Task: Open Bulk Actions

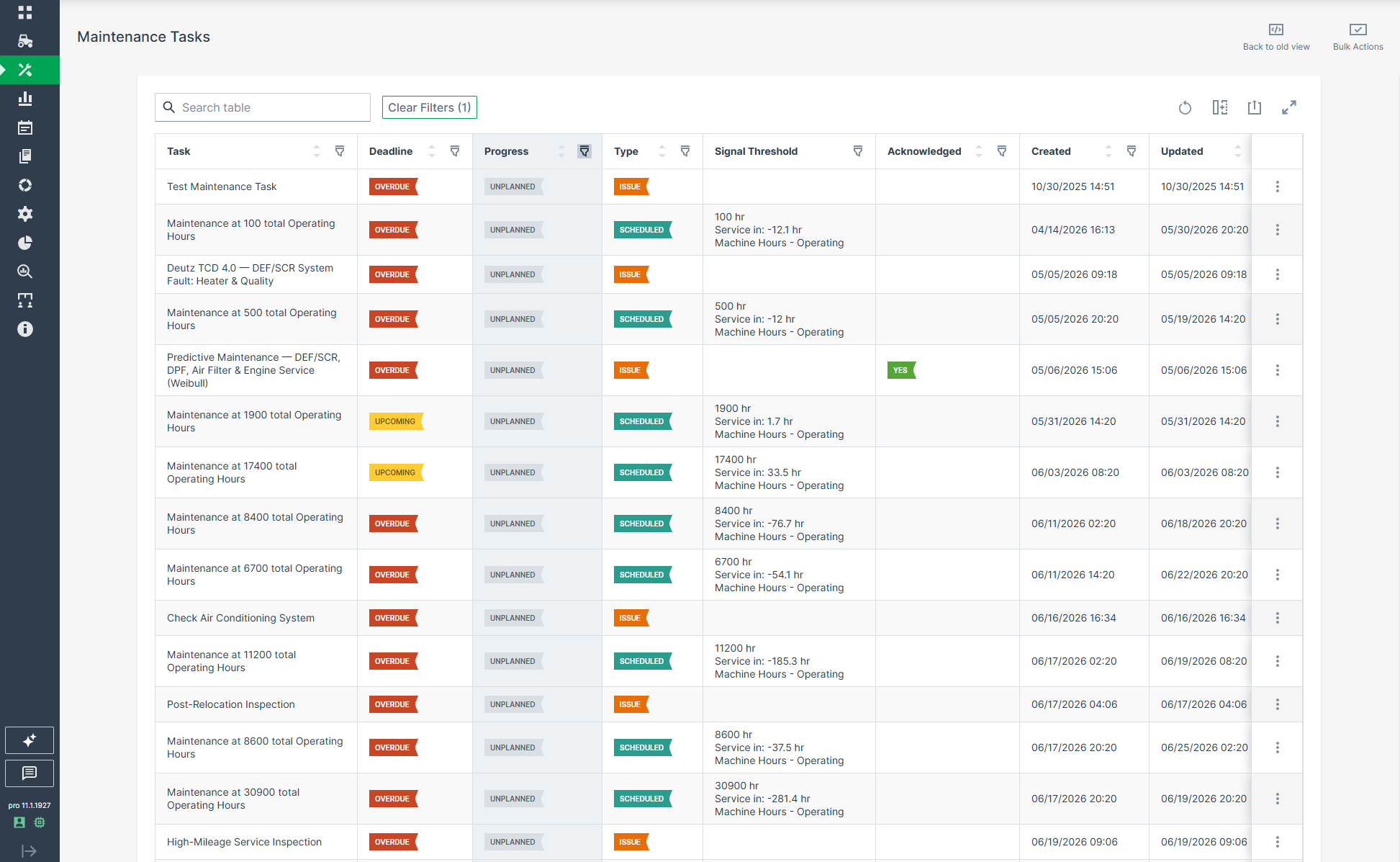Action: (1358, 37)
